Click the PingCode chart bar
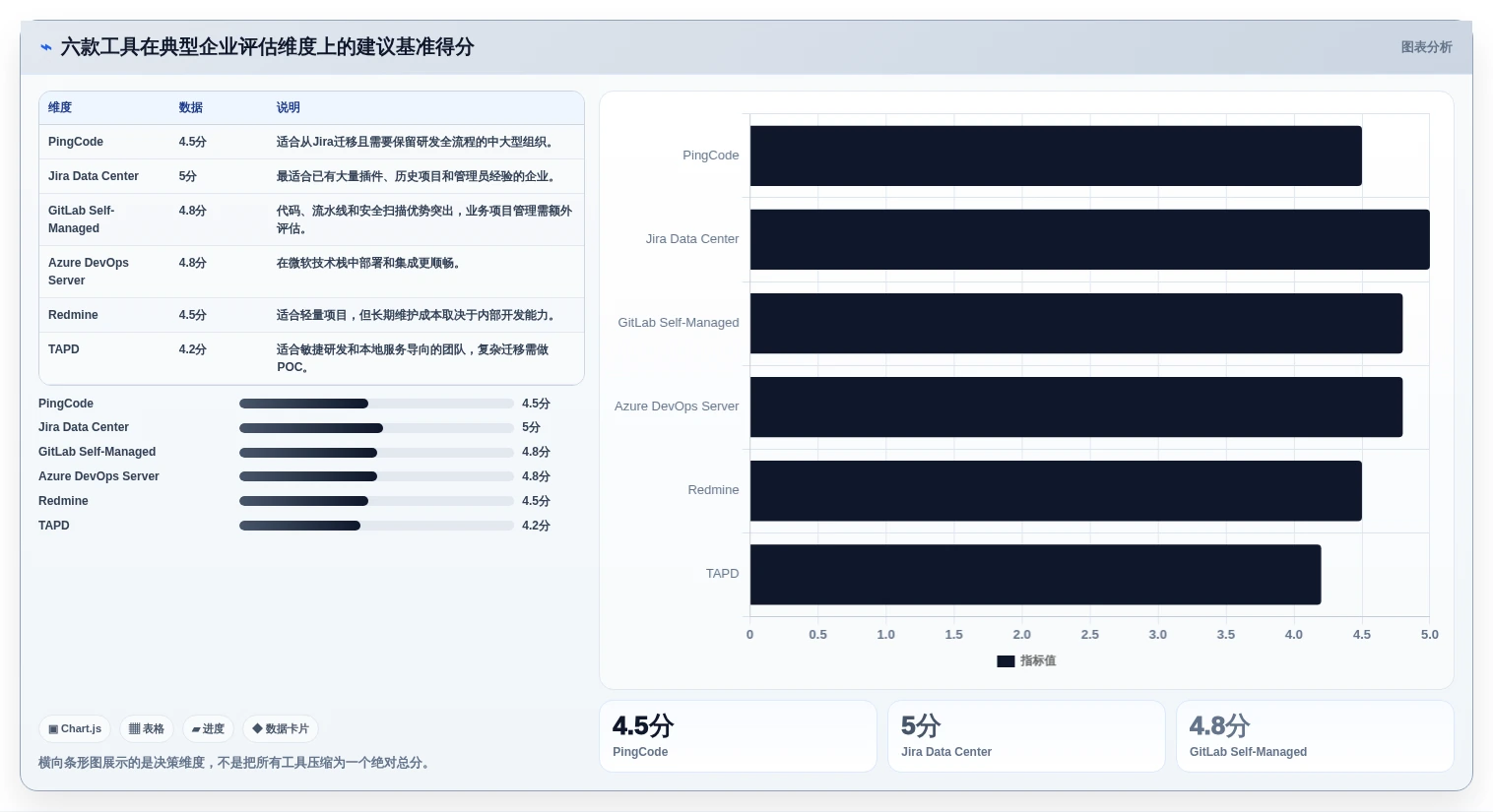The height and width of the screenshot is (812, 1493). pyautogui.click(x=1056, y=156)
